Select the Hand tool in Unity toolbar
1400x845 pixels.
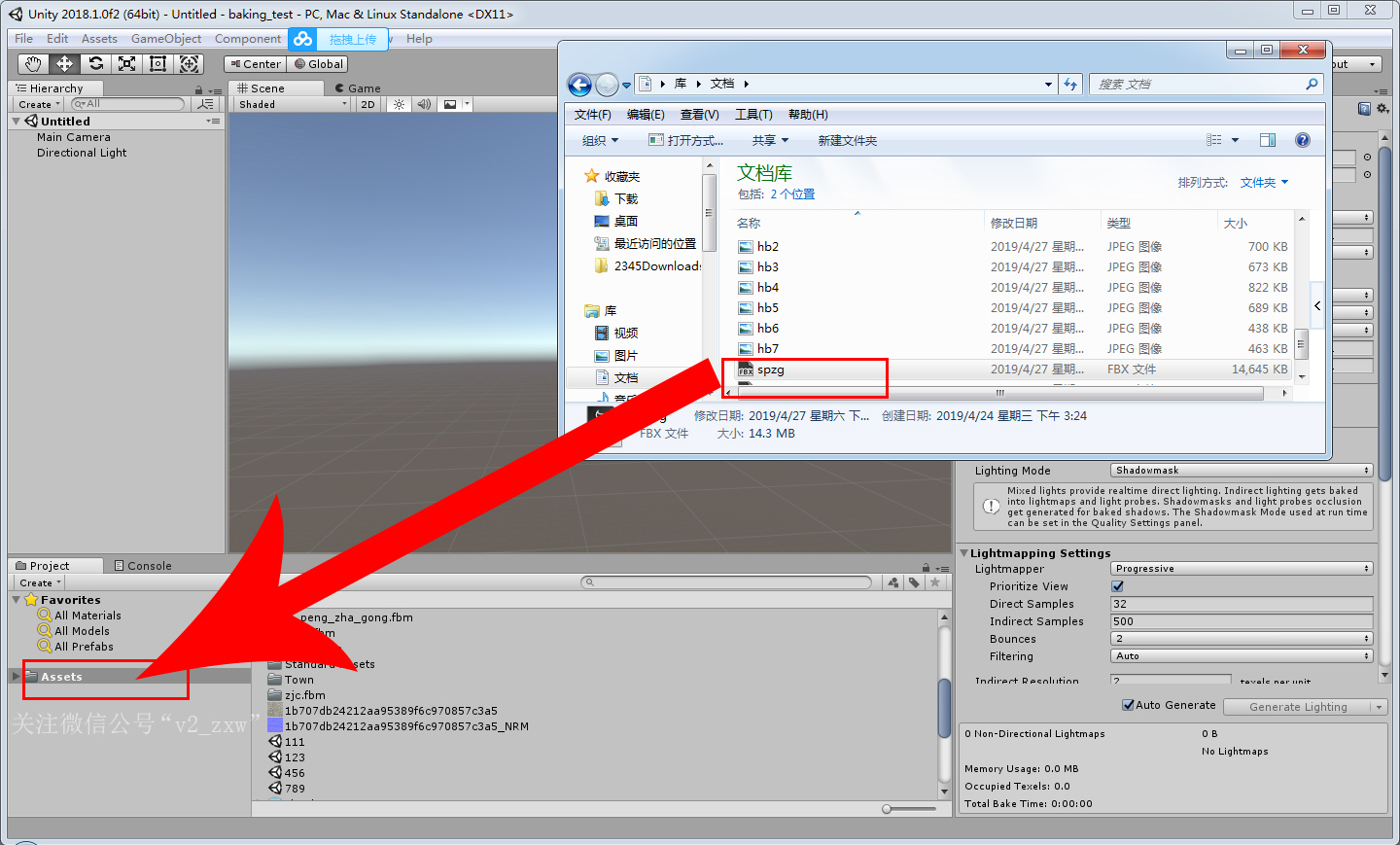33,64
